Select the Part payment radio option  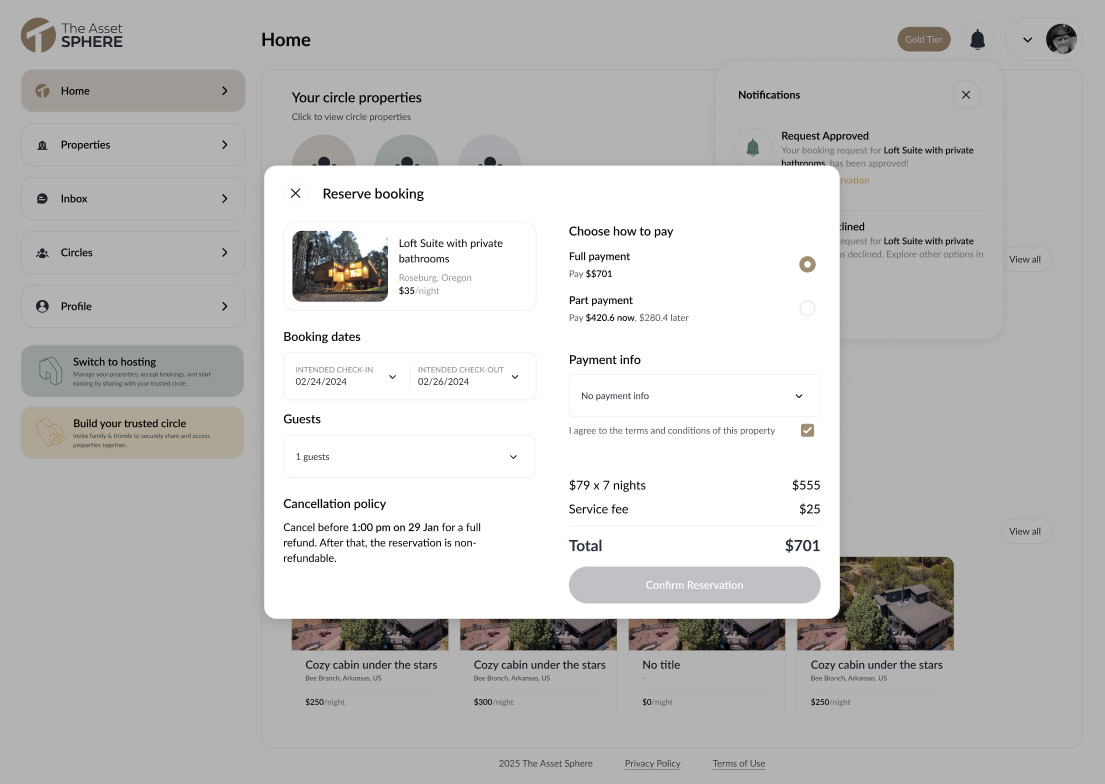point(807,309)
